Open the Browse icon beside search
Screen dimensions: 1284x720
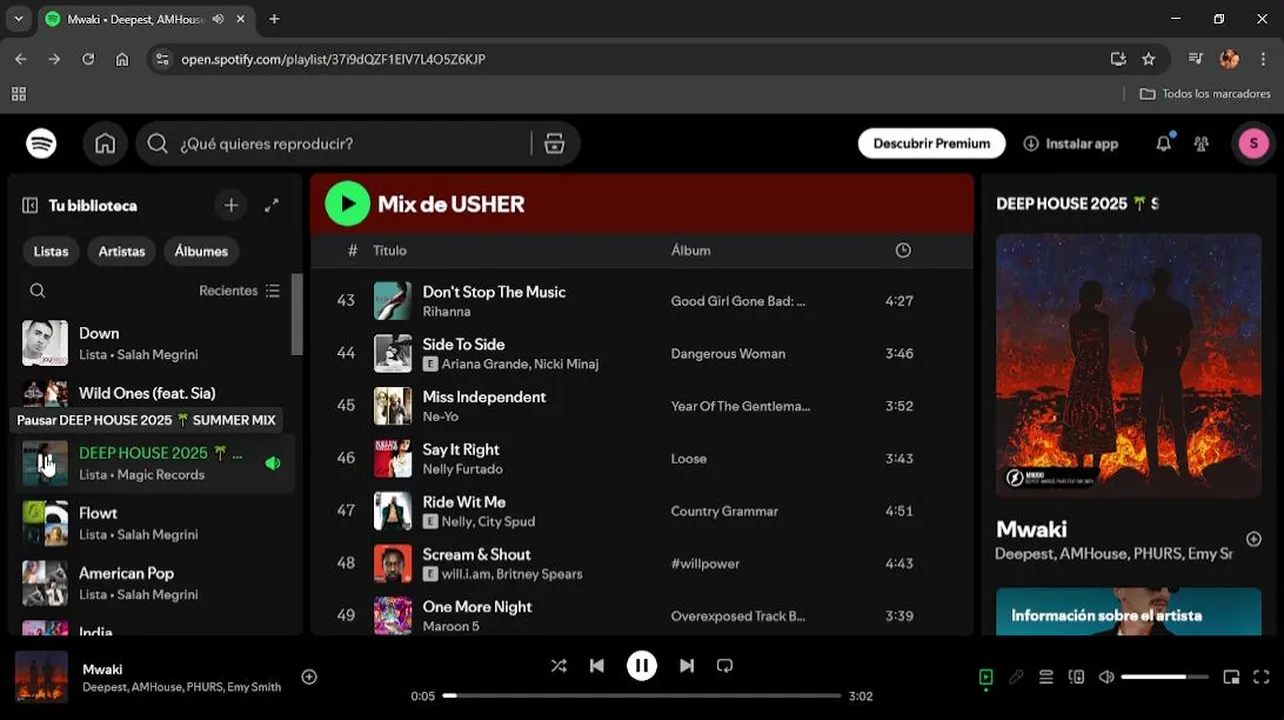(554, 144)
